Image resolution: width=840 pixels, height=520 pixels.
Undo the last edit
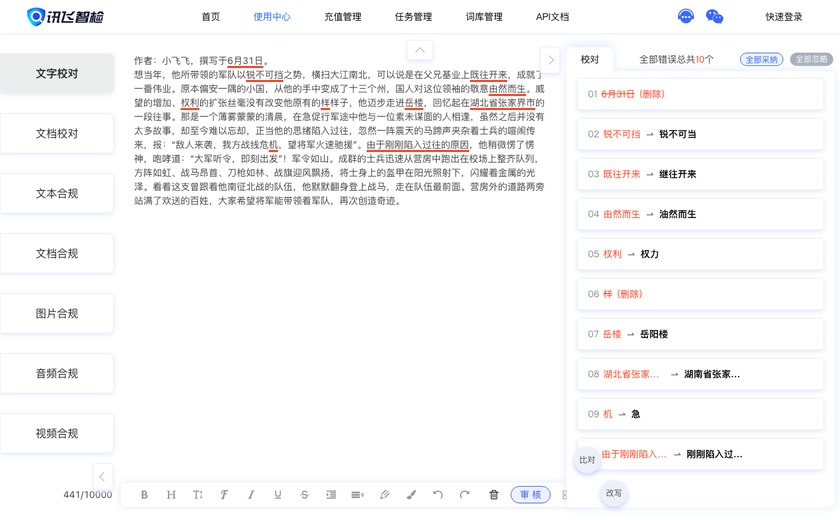[438, 495]
